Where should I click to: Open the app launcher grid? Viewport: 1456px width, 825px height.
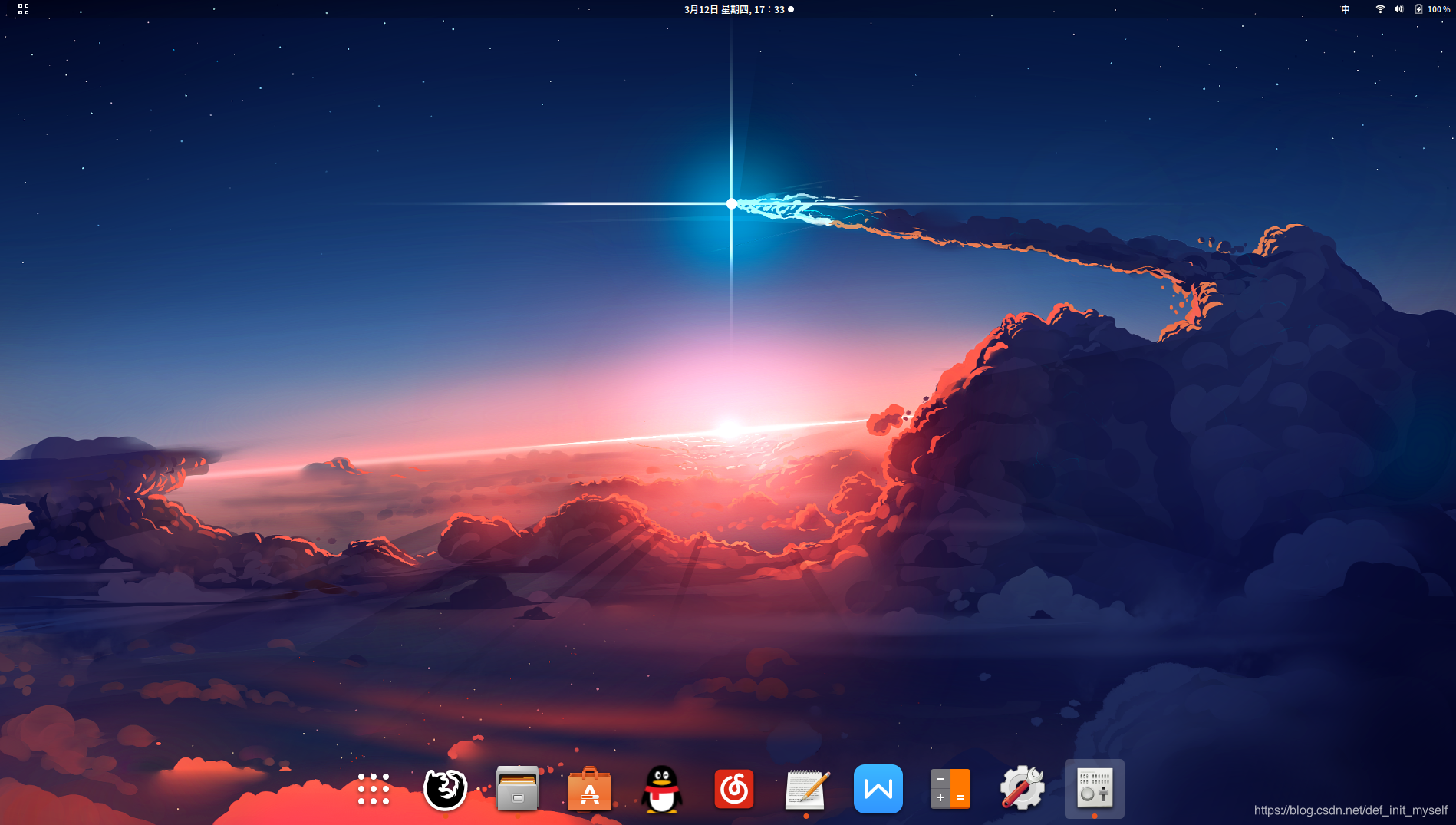click(x=372, y=788)
